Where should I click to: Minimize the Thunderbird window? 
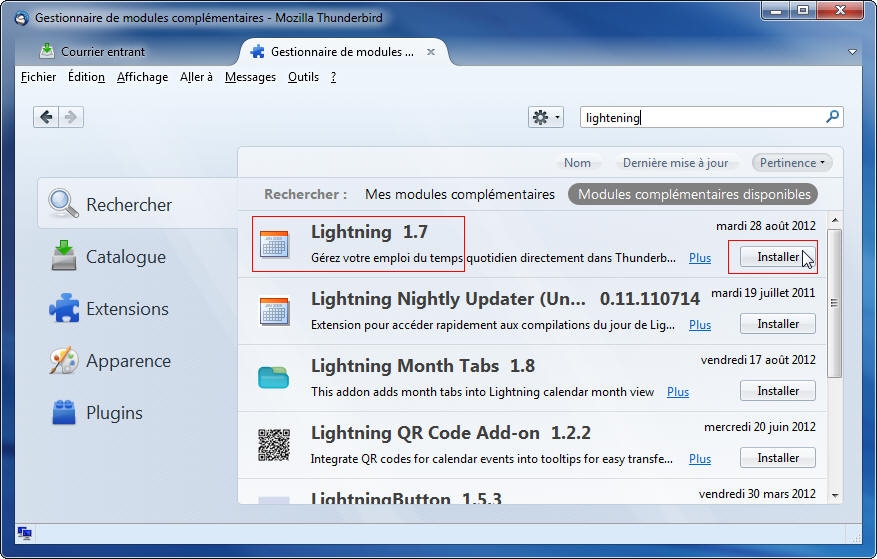(775, 11)
